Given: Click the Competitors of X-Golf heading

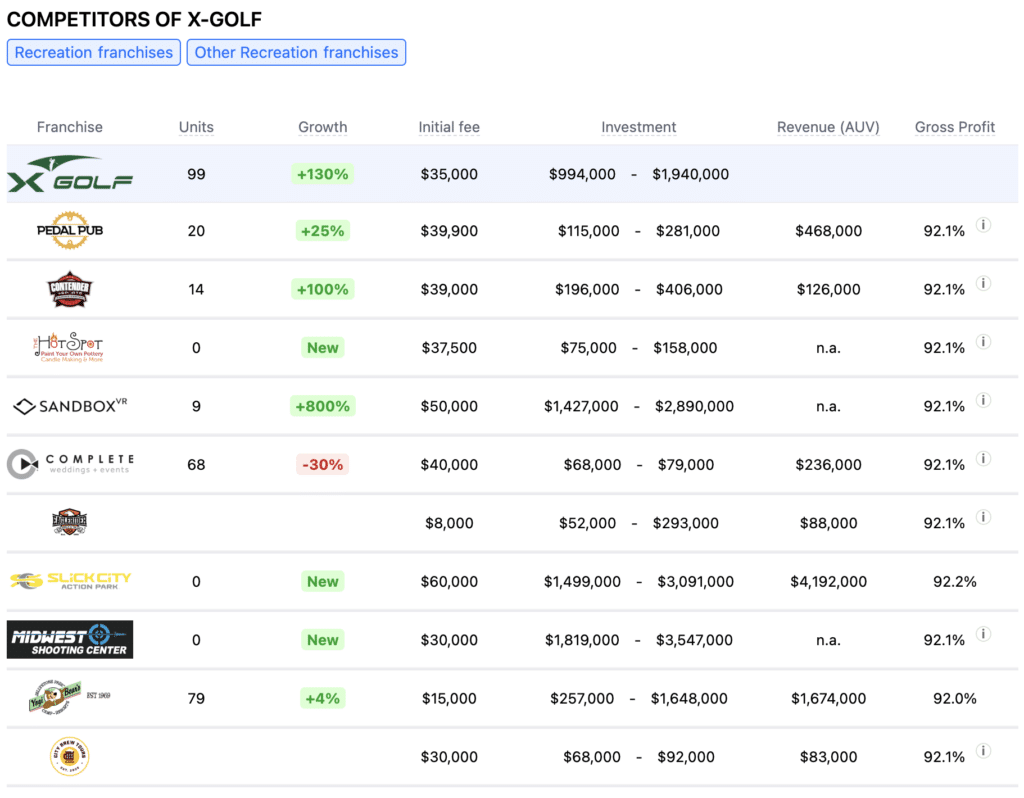Looking at the screenshot, I should [x=135, y=19].
